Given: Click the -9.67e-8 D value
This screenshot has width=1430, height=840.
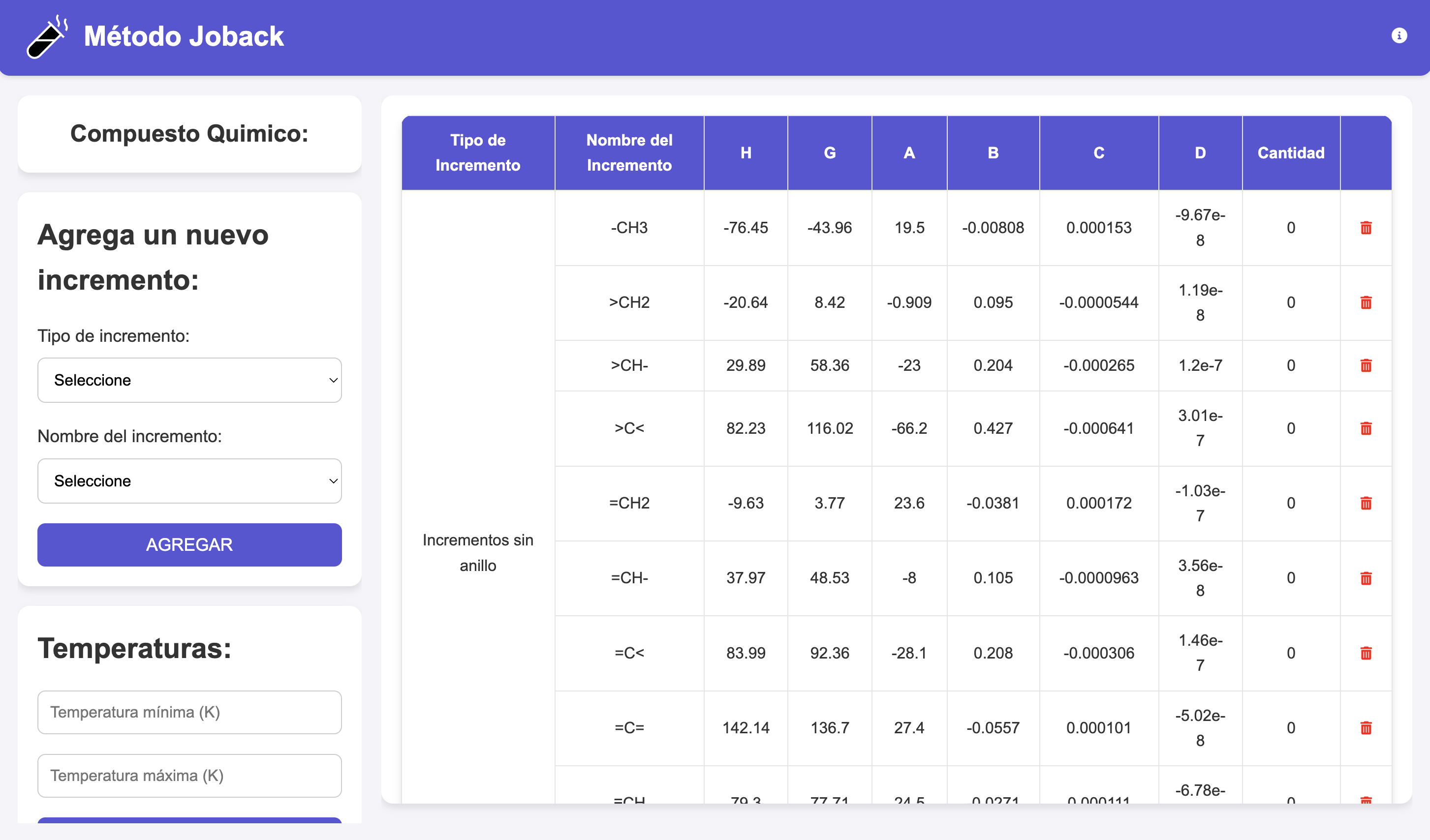Looking at the screenshot, I should tap(1200, 228).
